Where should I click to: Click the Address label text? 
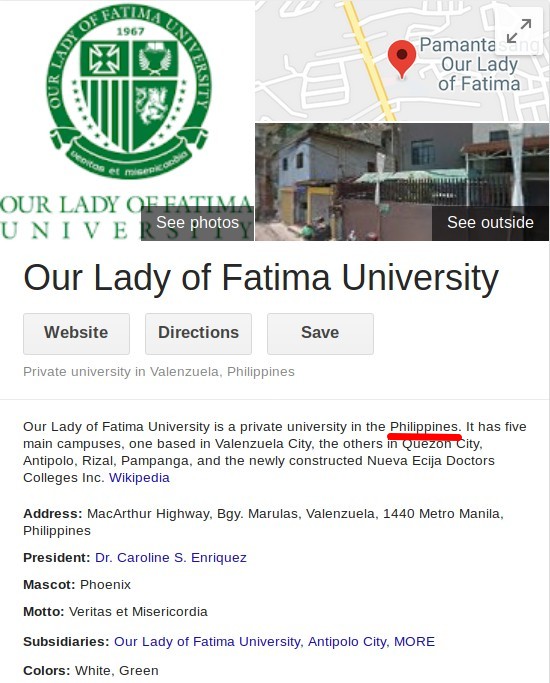tap(53, 514)
